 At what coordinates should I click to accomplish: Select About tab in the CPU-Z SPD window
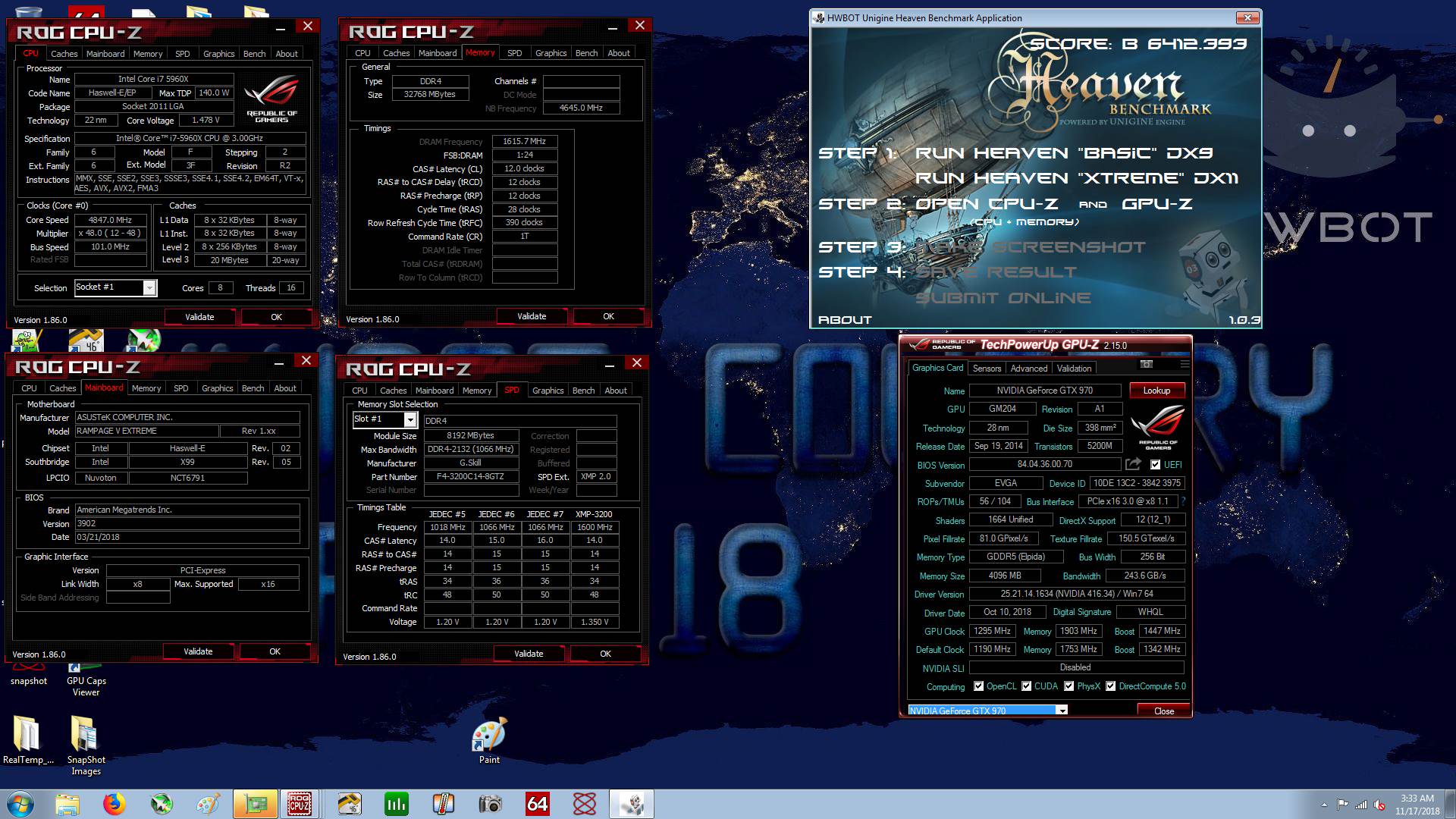point(616,391)
